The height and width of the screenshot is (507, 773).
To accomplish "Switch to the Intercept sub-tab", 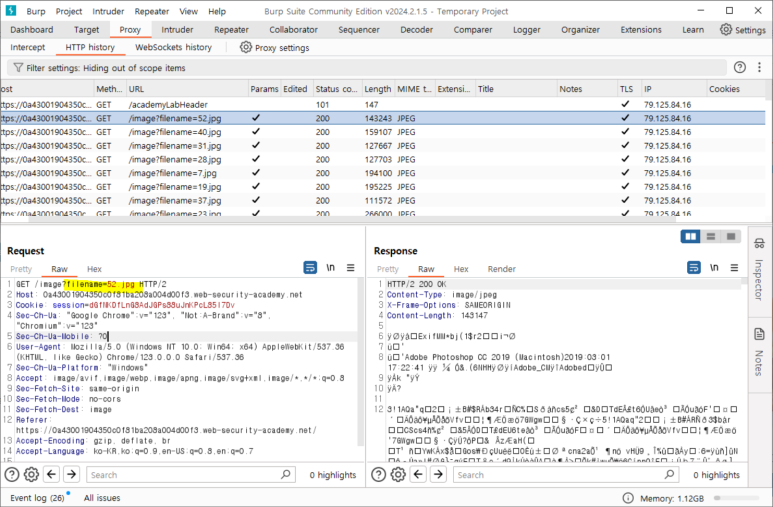I will point(27,47).
